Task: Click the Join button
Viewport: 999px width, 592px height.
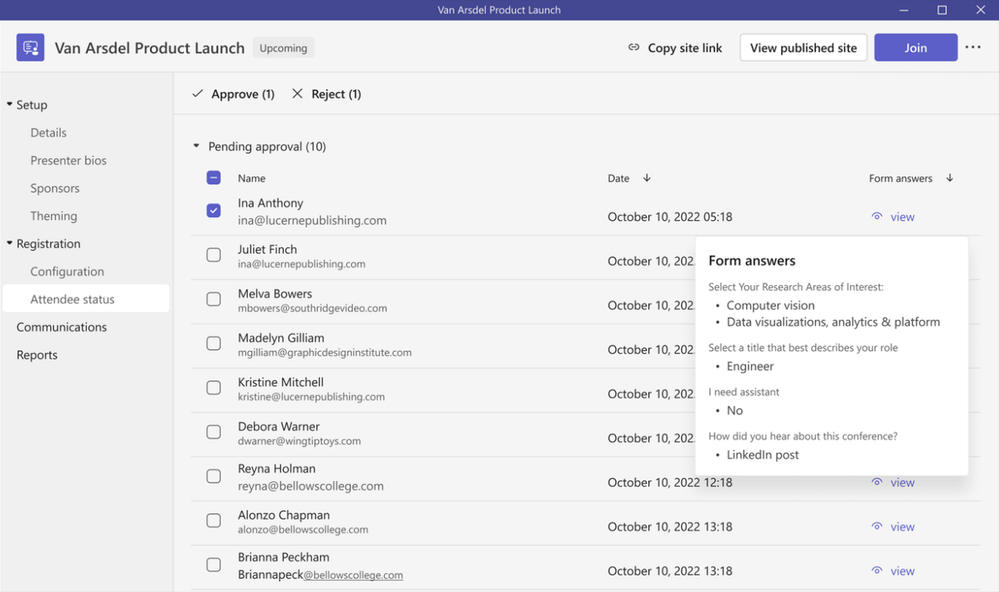Action: coord(916,48)
